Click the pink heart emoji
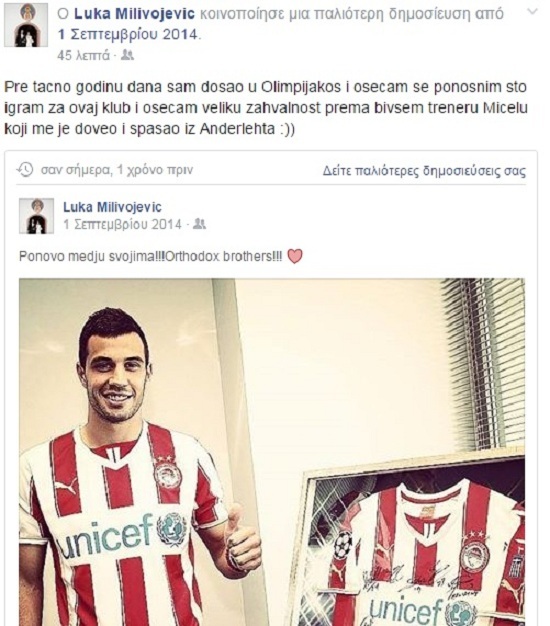 (295, 256)
